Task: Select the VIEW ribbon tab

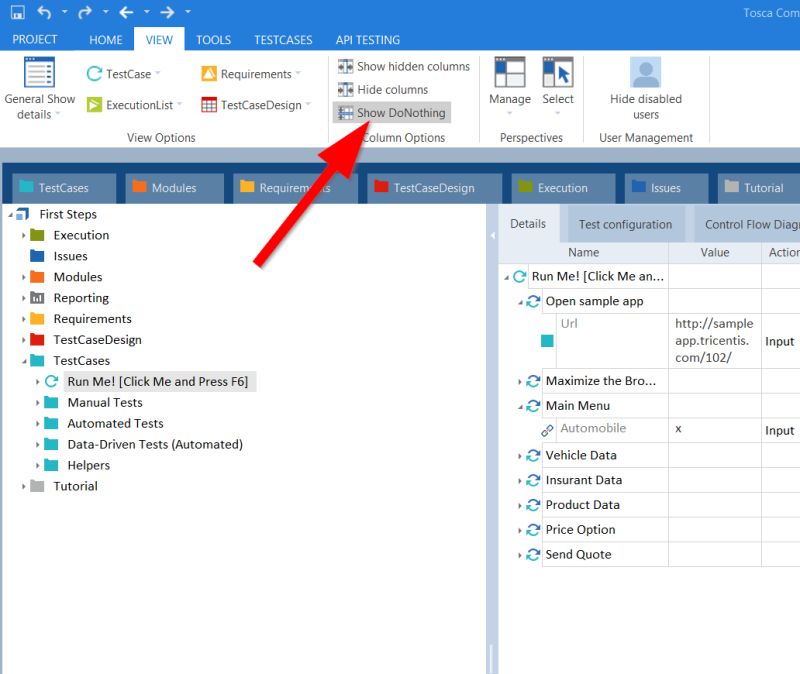Action: (x=159, y=39)
